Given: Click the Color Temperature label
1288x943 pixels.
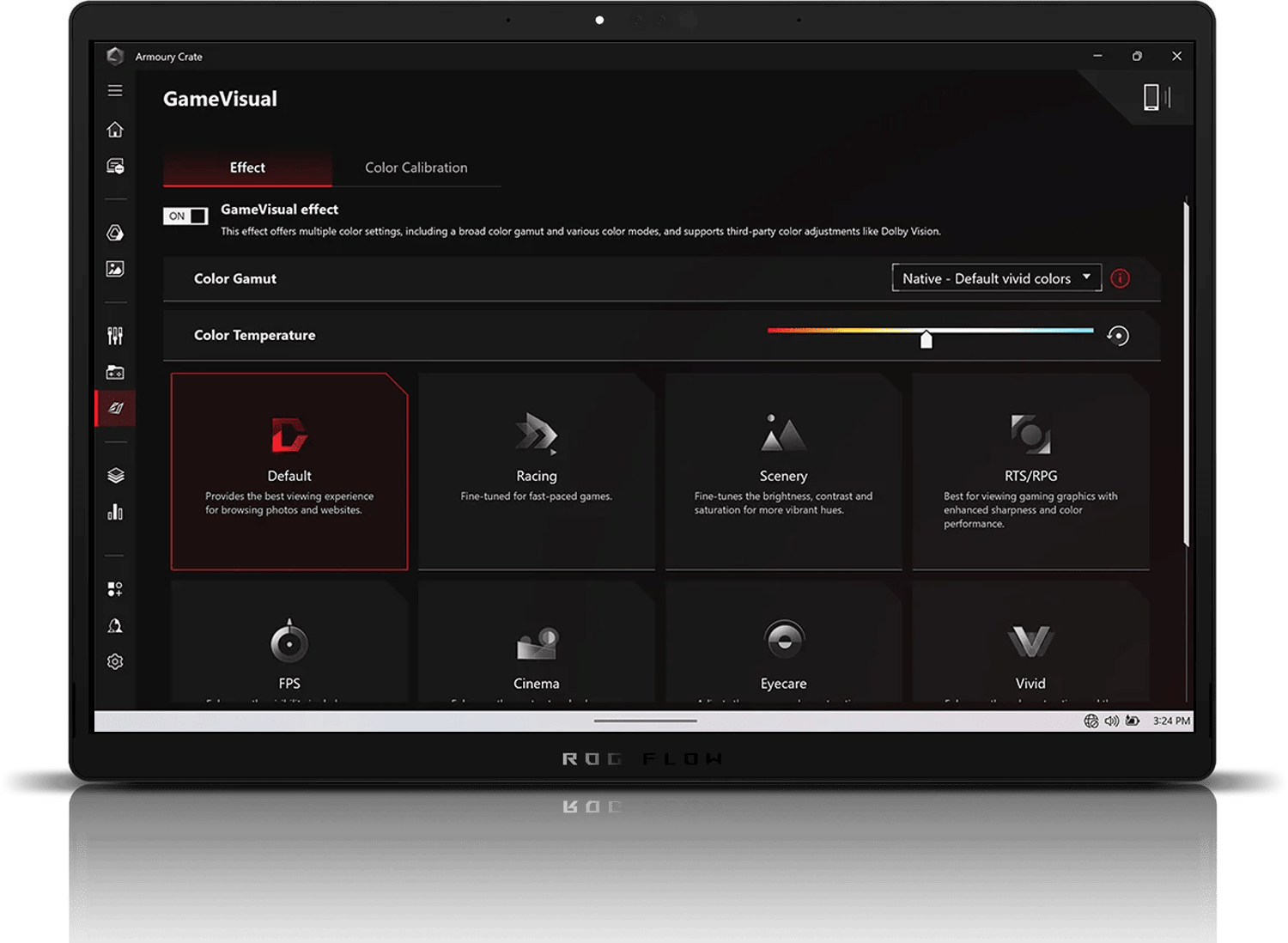Looking at the screenshot, I should 254,335.
